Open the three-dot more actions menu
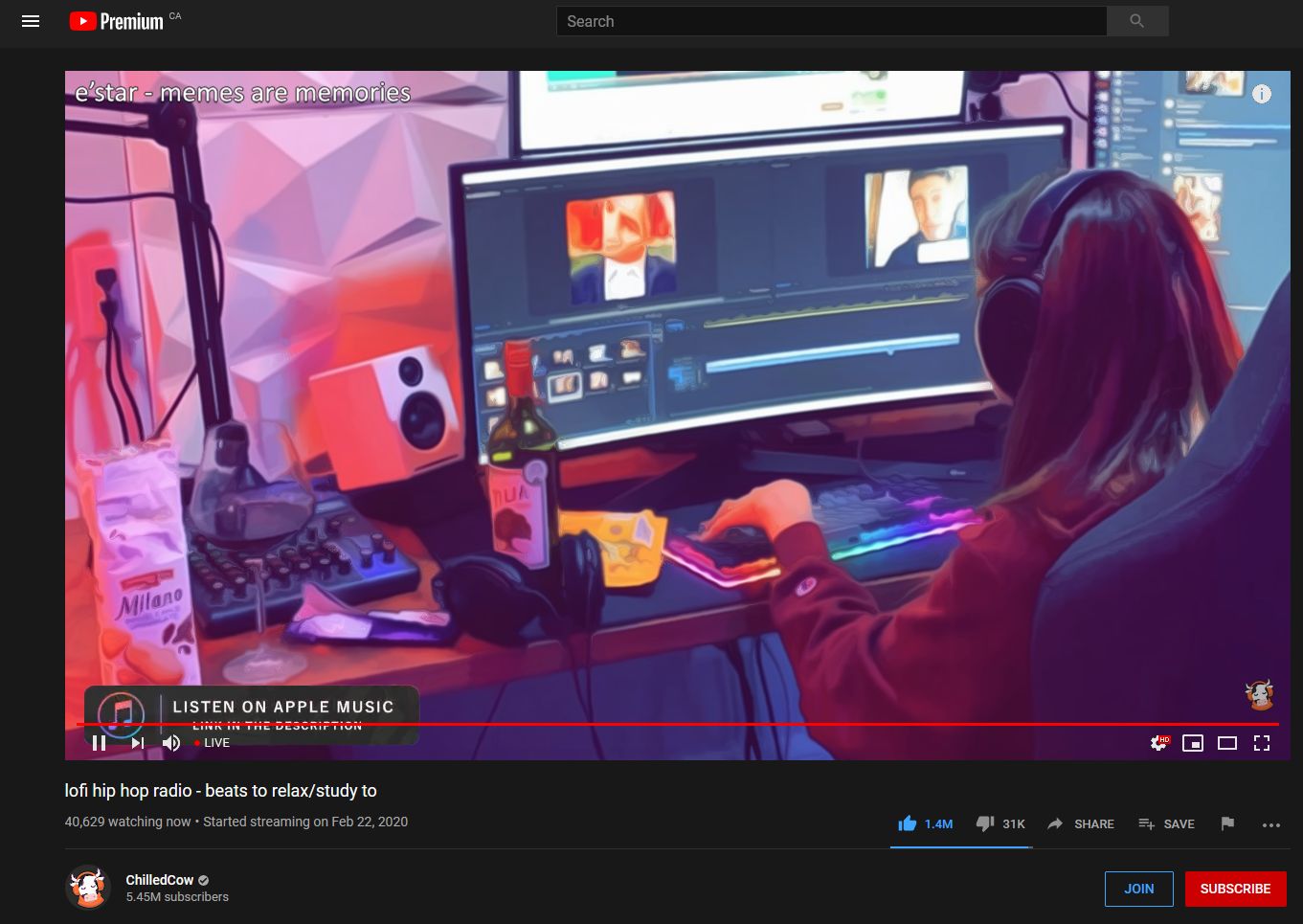The height and width of the screenshot is (924, 1303). [x=1271, y=824]
